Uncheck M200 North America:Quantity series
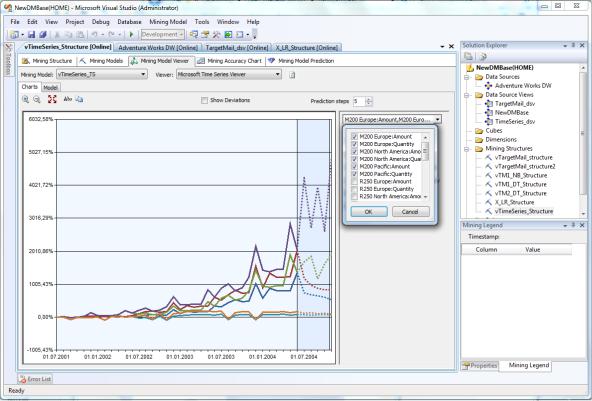 tap(355, 159)
